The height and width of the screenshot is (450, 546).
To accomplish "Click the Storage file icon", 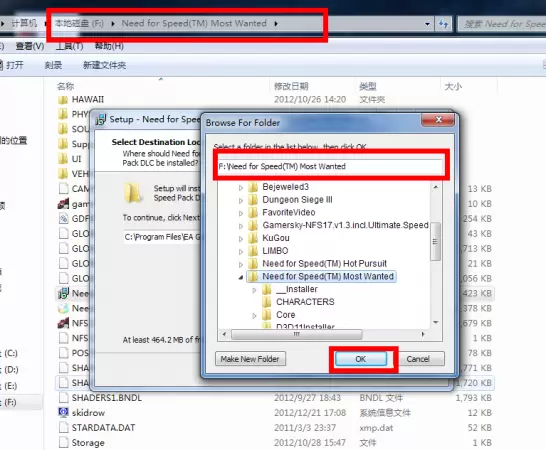I will tap(63, 442).
